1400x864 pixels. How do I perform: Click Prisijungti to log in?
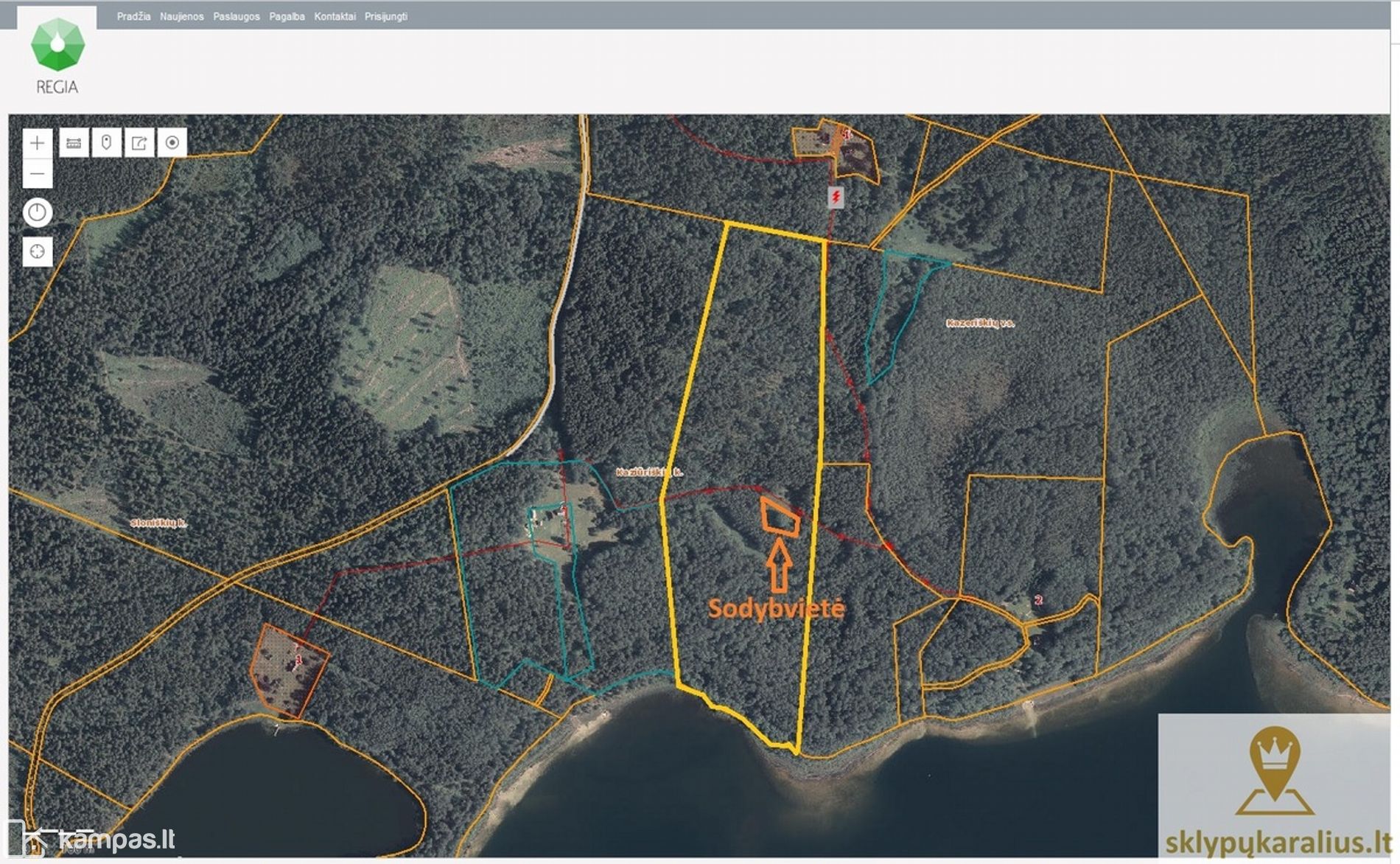385,16
